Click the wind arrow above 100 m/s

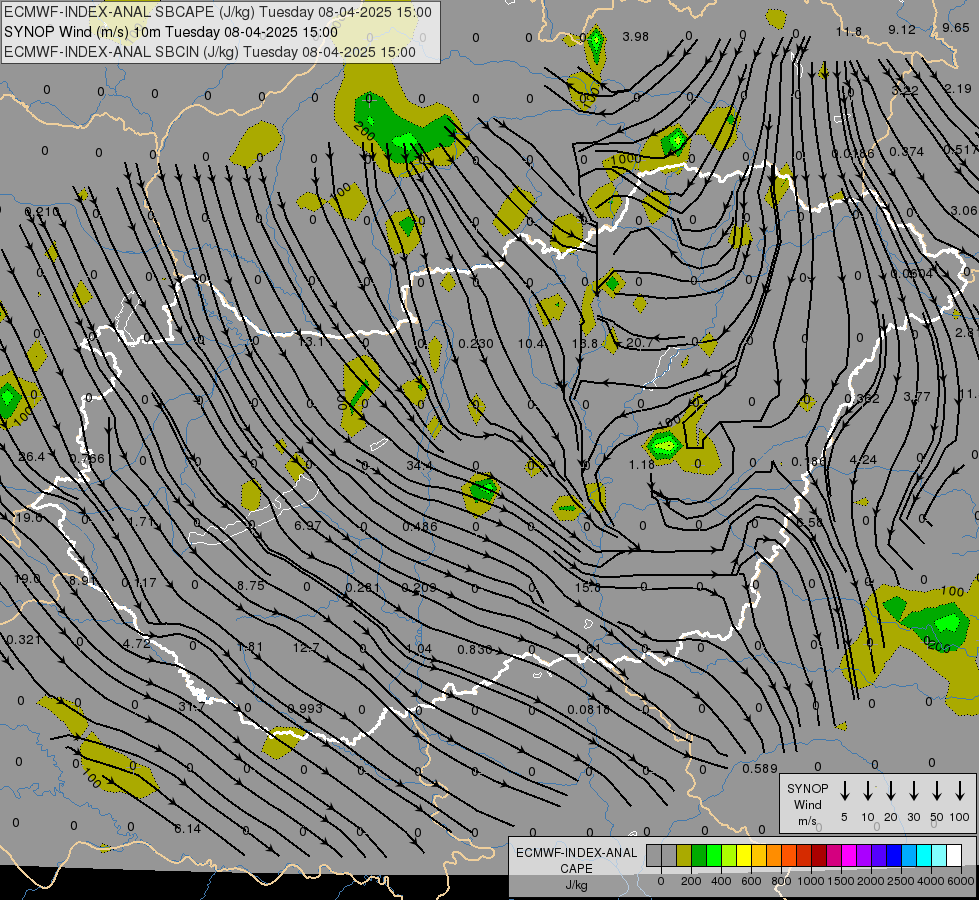click(960, 791)
